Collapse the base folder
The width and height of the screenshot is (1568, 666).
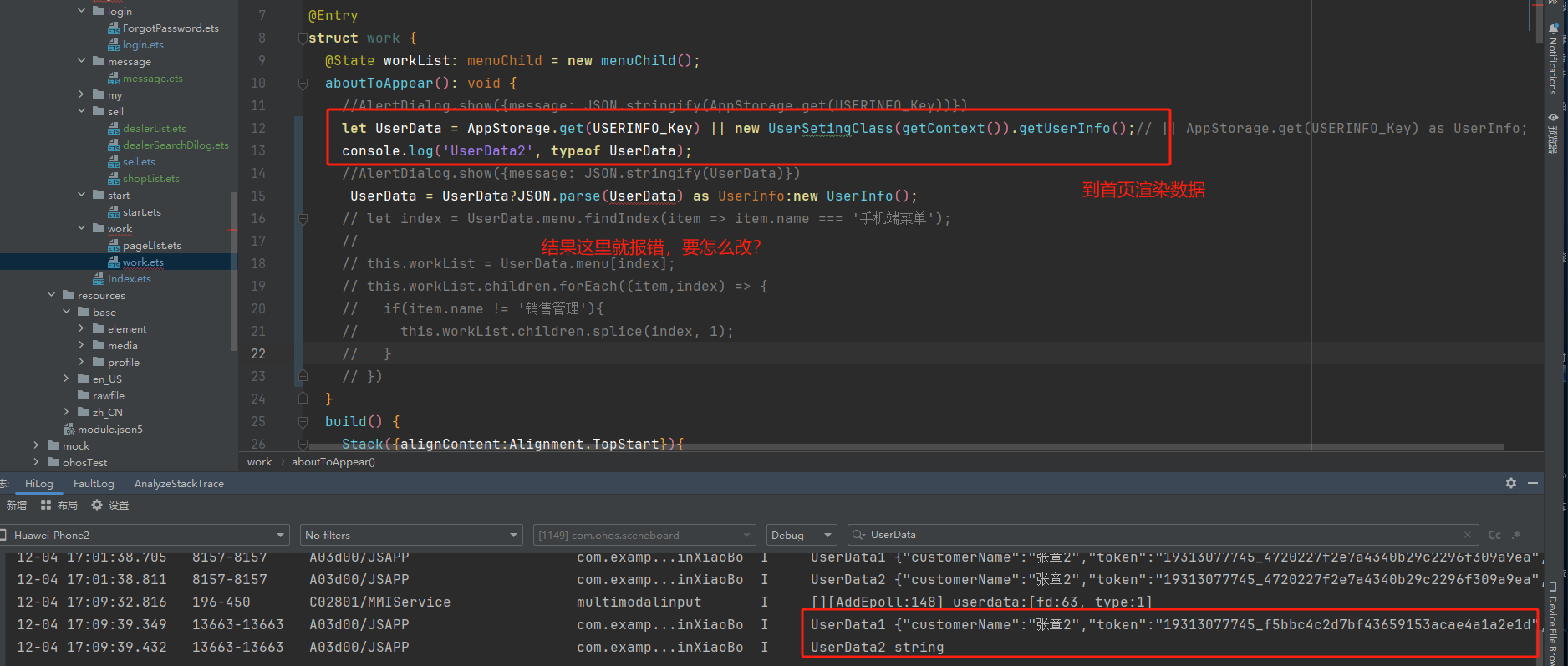click(x=66, y=312)
